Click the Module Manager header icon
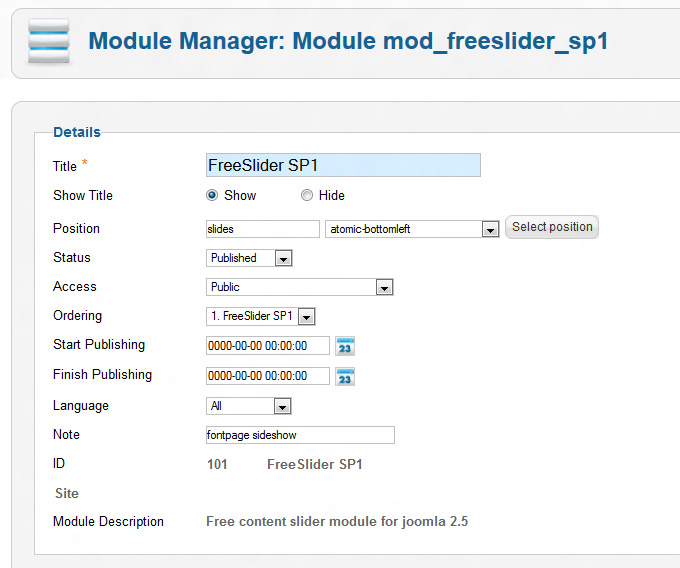680x568 pixels. (x=49, y=40)
